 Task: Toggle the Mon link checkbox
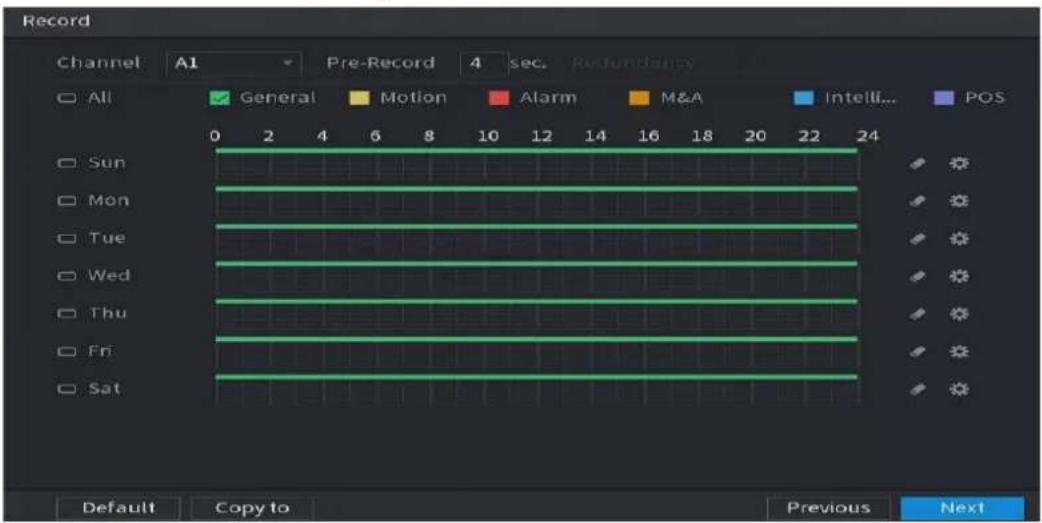point(66,201)
